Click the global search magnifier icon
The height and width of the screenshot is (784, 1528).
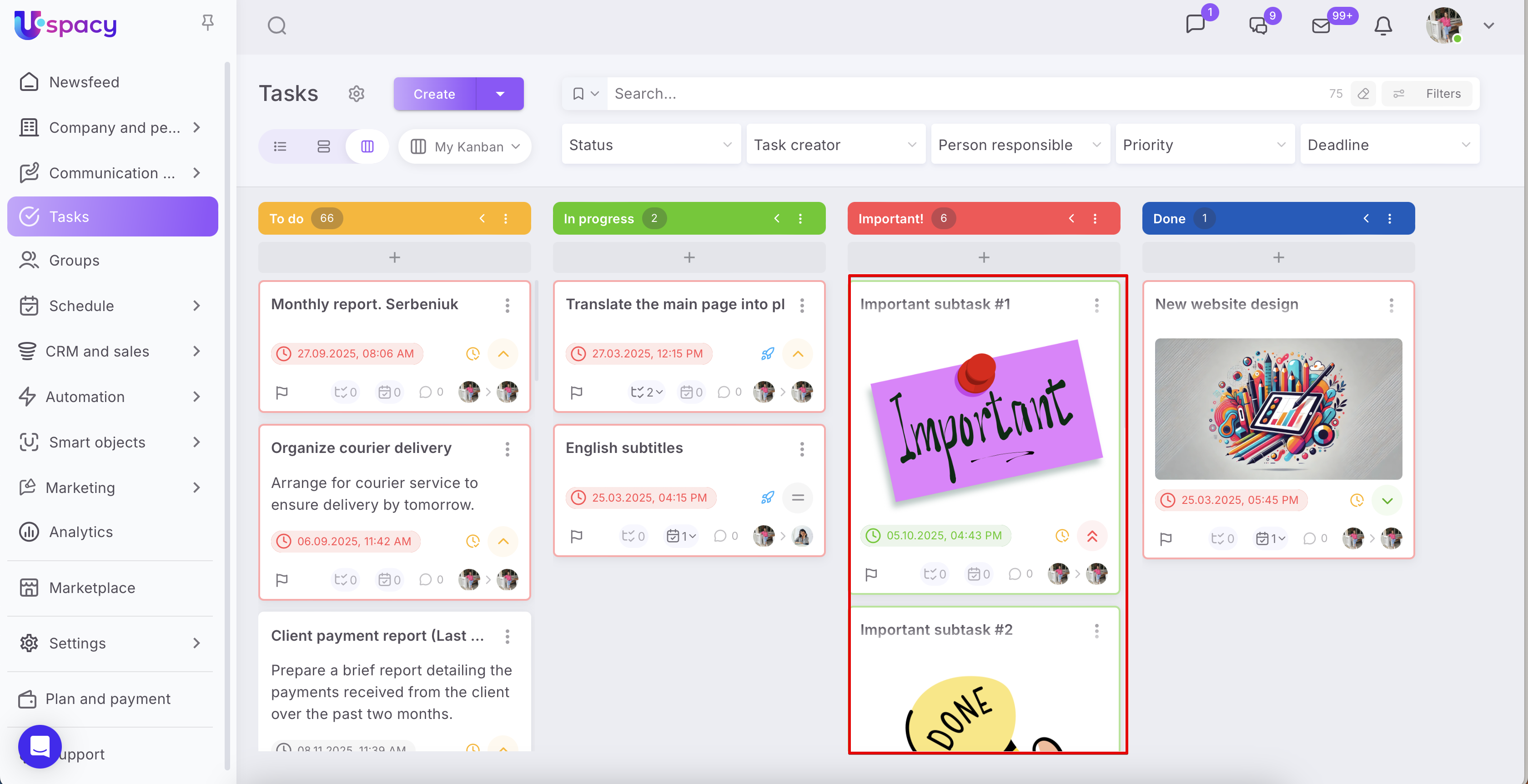(277, 25)
